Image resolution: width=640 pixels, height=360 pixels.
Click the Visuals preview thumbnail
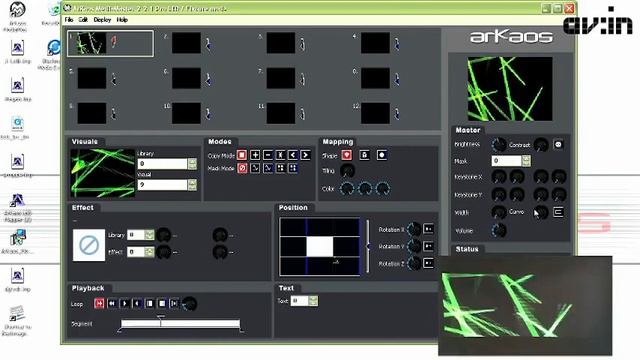(x=102, y=173)
